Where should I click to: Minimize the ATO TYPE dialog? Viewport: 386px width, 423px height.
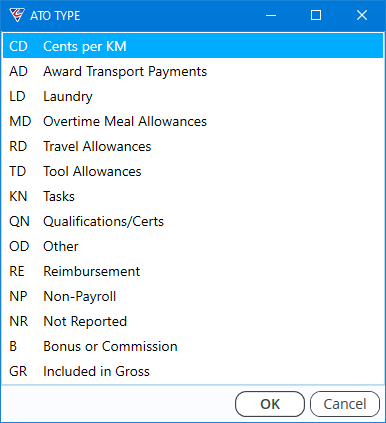[x=271, y=15]
